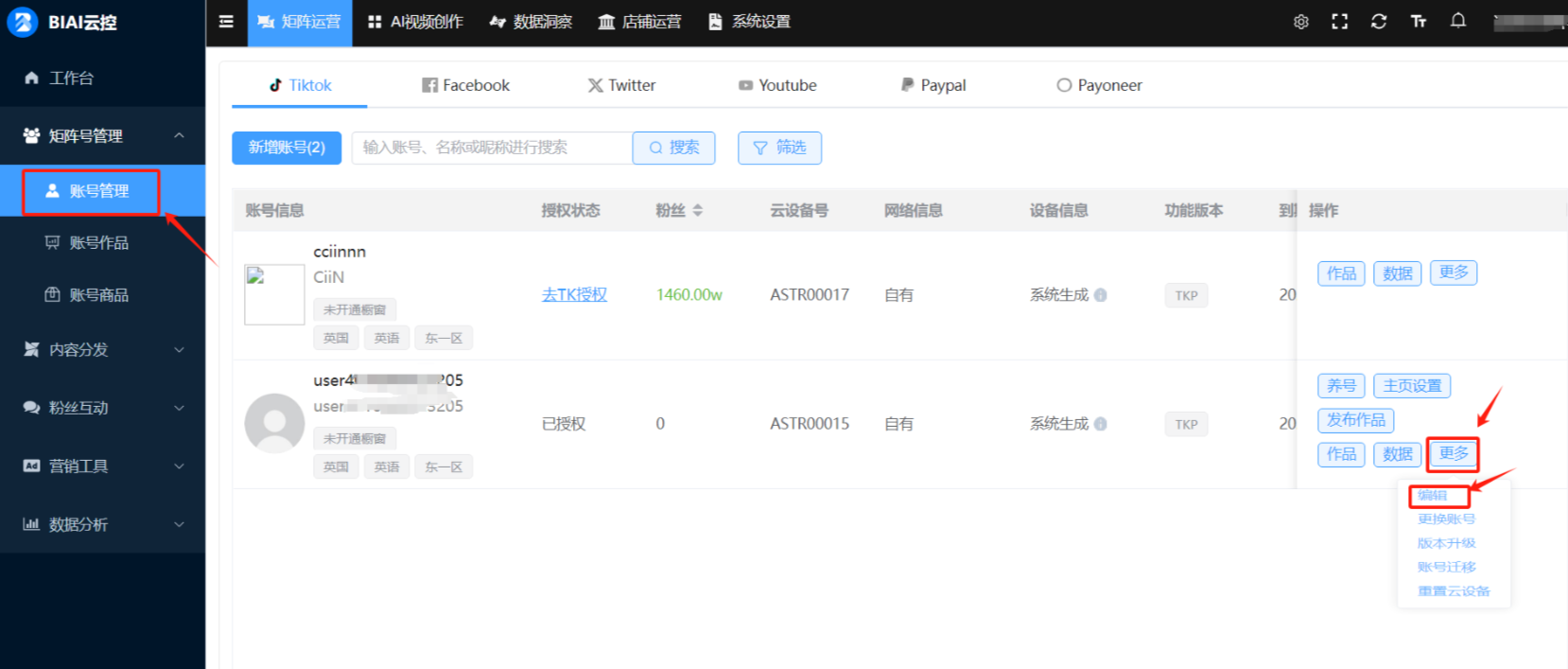Switch to the Youtube tab
The width and height of the screenshot is (1568, 669).
pos(777,85)
